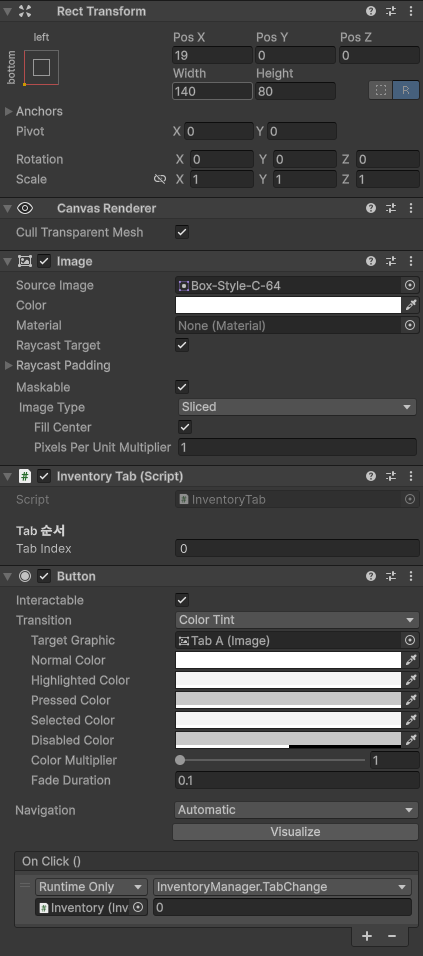Click the Visualize navigation button
This screenshot has height=956, width=423.
(296, 832)
